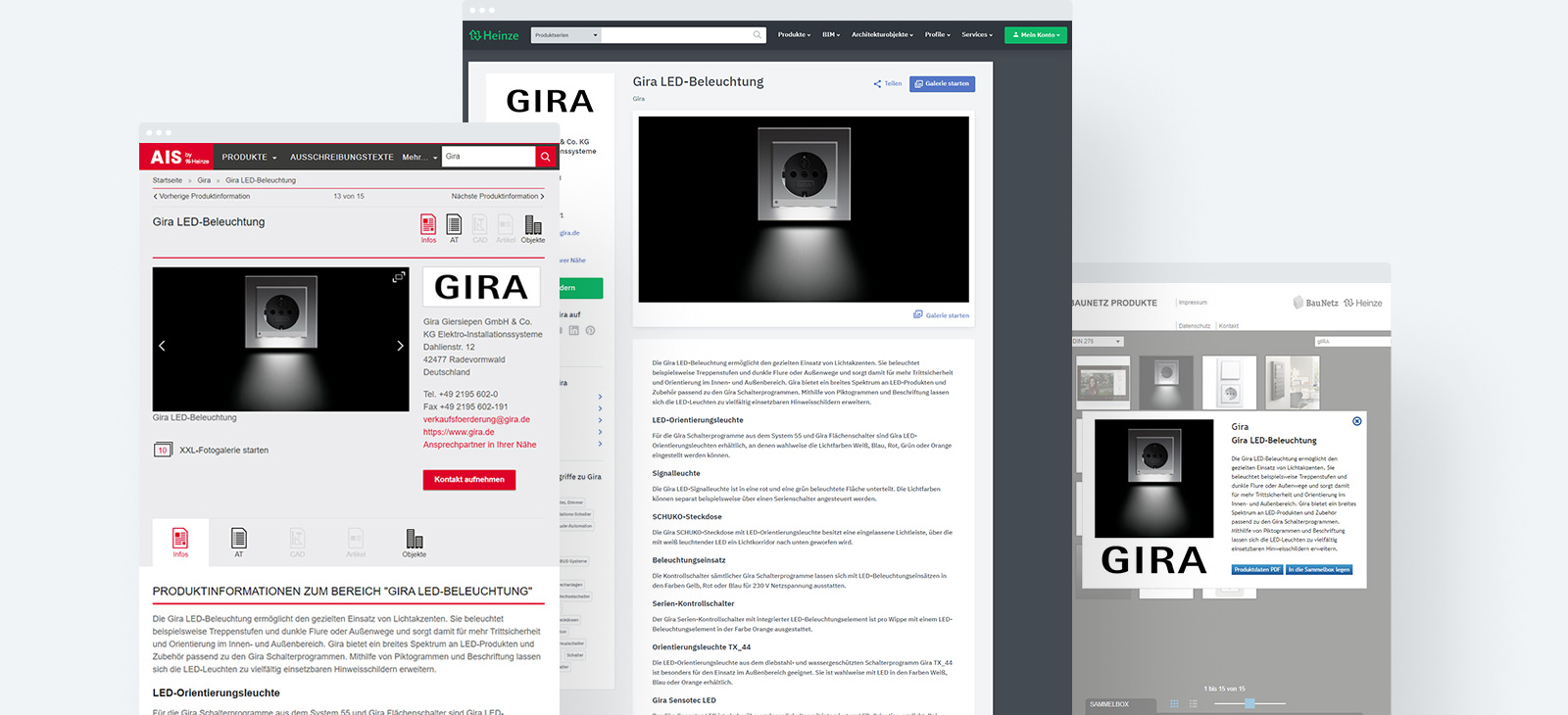Open AUSSCHREIBUNGSTEXTE menu in AIS window
Viewport: 1568px width, 715px height.
(x=341, y=157)
